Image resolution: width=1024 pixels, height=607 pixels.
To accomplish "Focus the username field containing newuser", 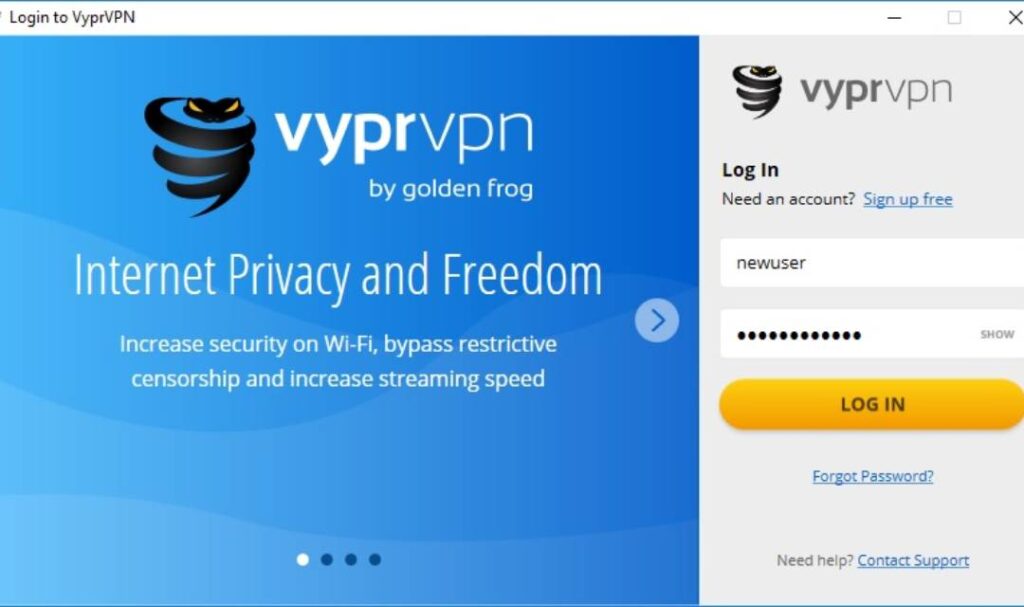I will pyautogui.click(x=872, y=263).
